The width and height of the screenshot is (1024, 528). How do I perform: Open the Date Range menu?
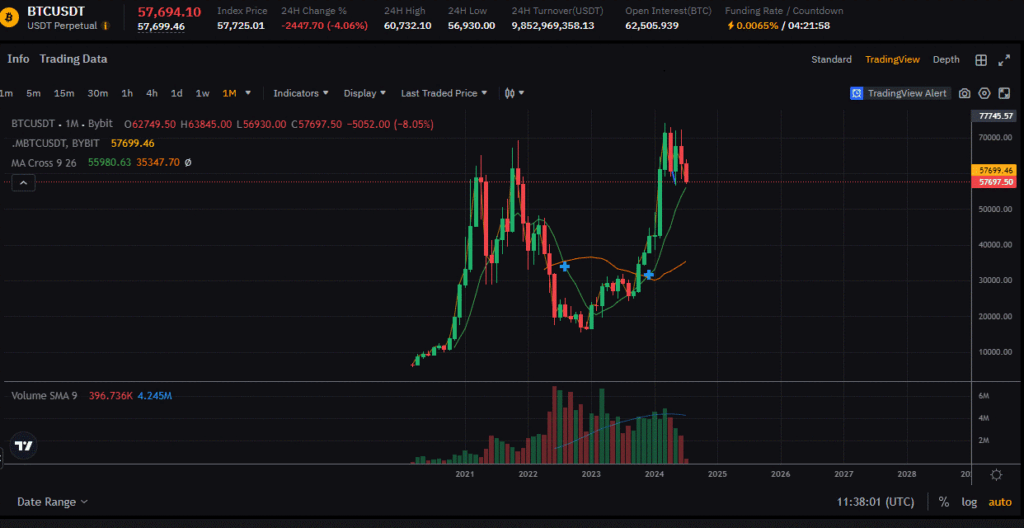(52, 502)
